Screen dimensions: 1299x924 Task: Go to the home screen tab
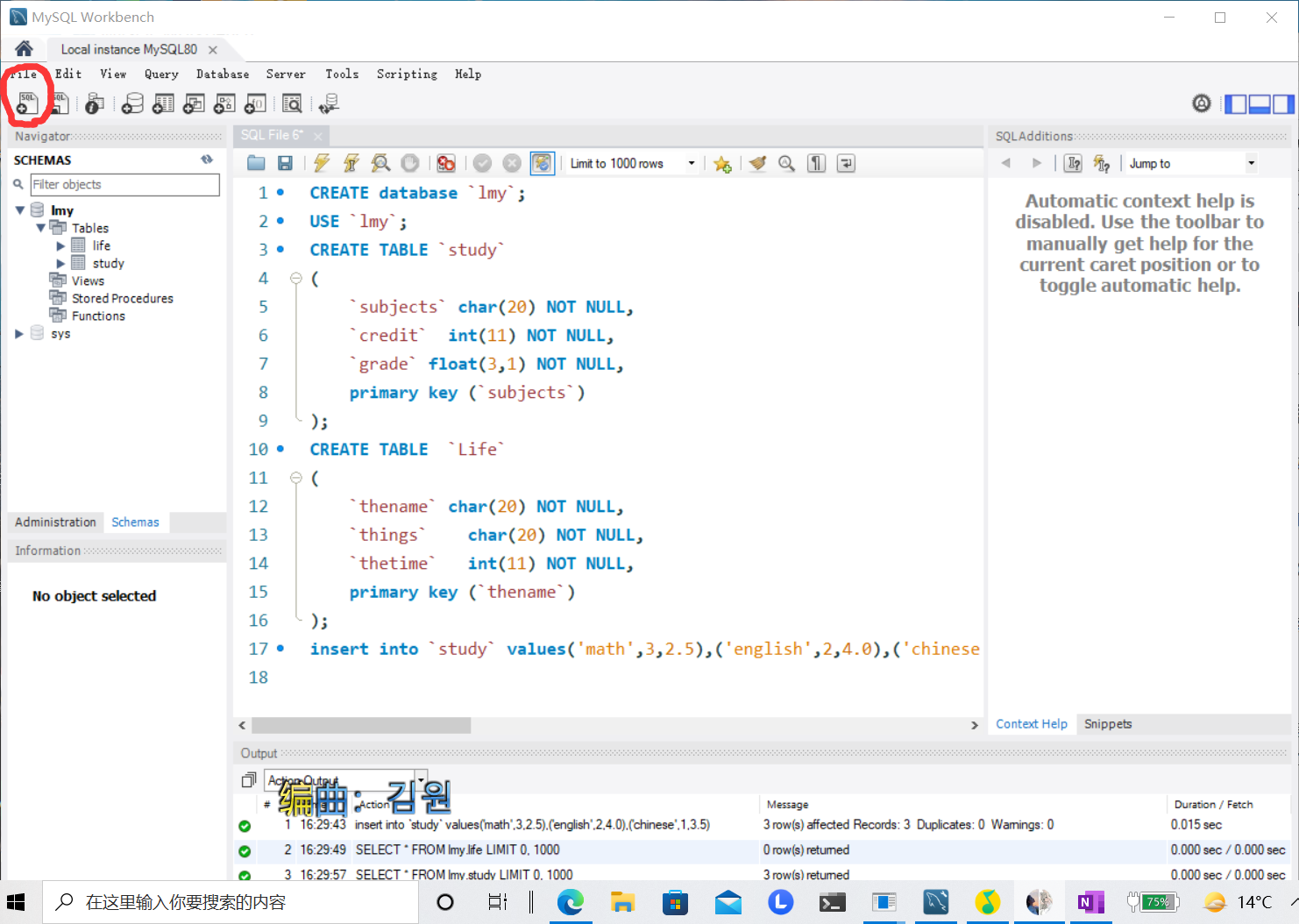click(24, 49)
